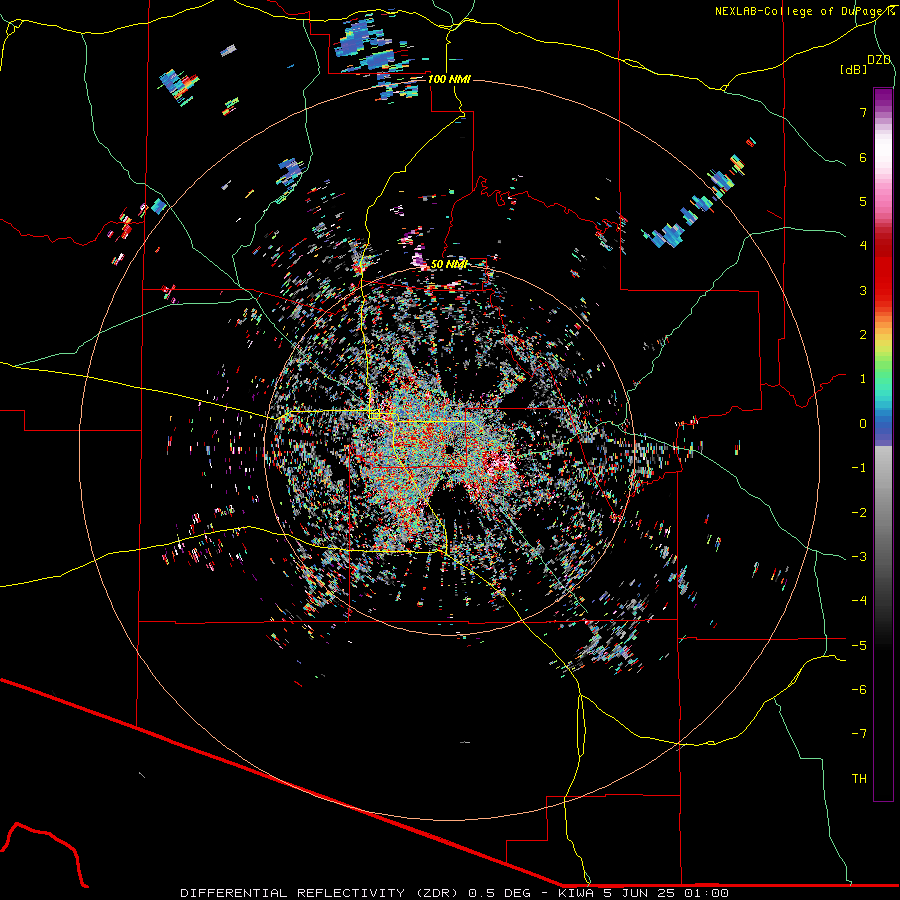900x900 pixels.
Task: Click the -5 value on the ZDR scale
Action: pos(859,646)
